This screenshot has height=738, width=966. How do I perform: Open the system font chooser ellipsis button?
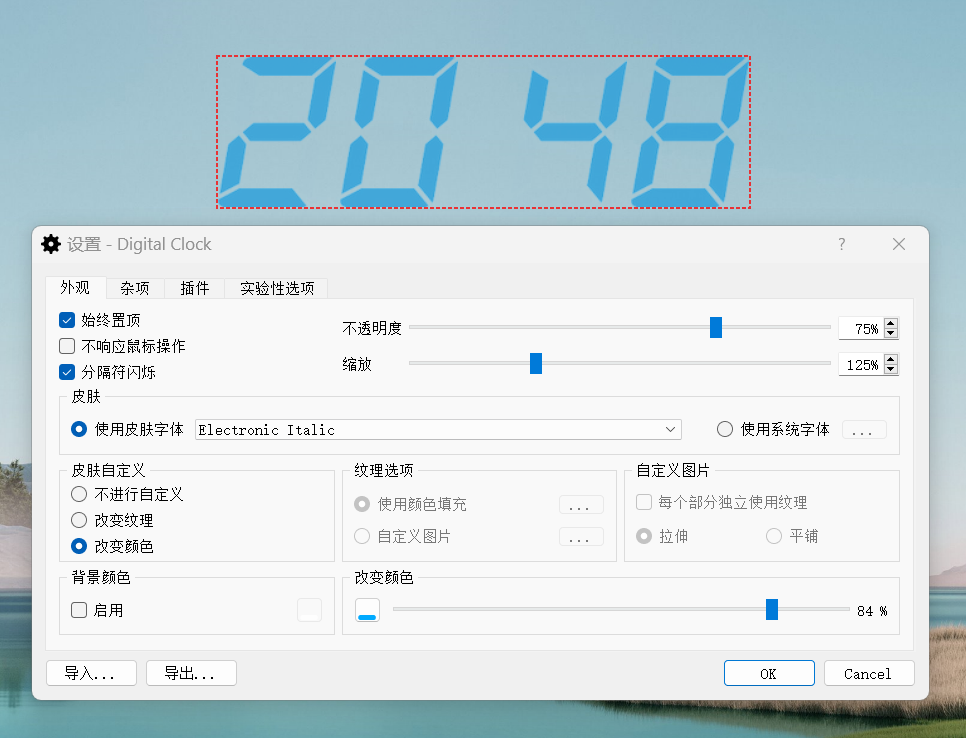click(x=863, y=430)
